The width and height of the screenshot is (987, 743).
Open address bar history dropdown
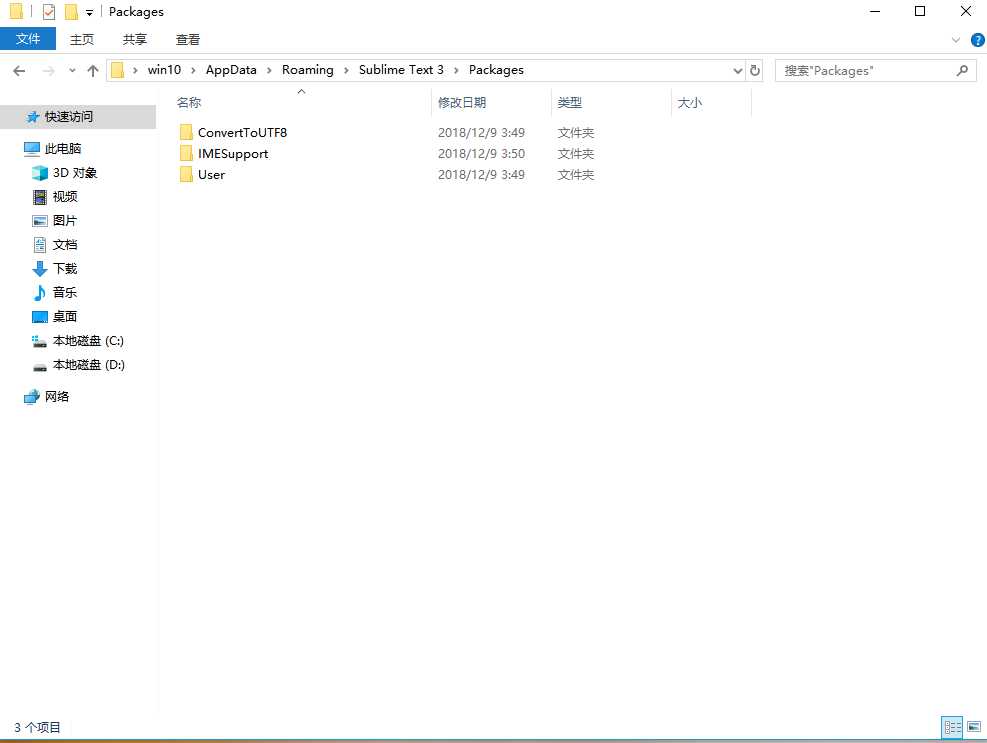tap(738, 71)
